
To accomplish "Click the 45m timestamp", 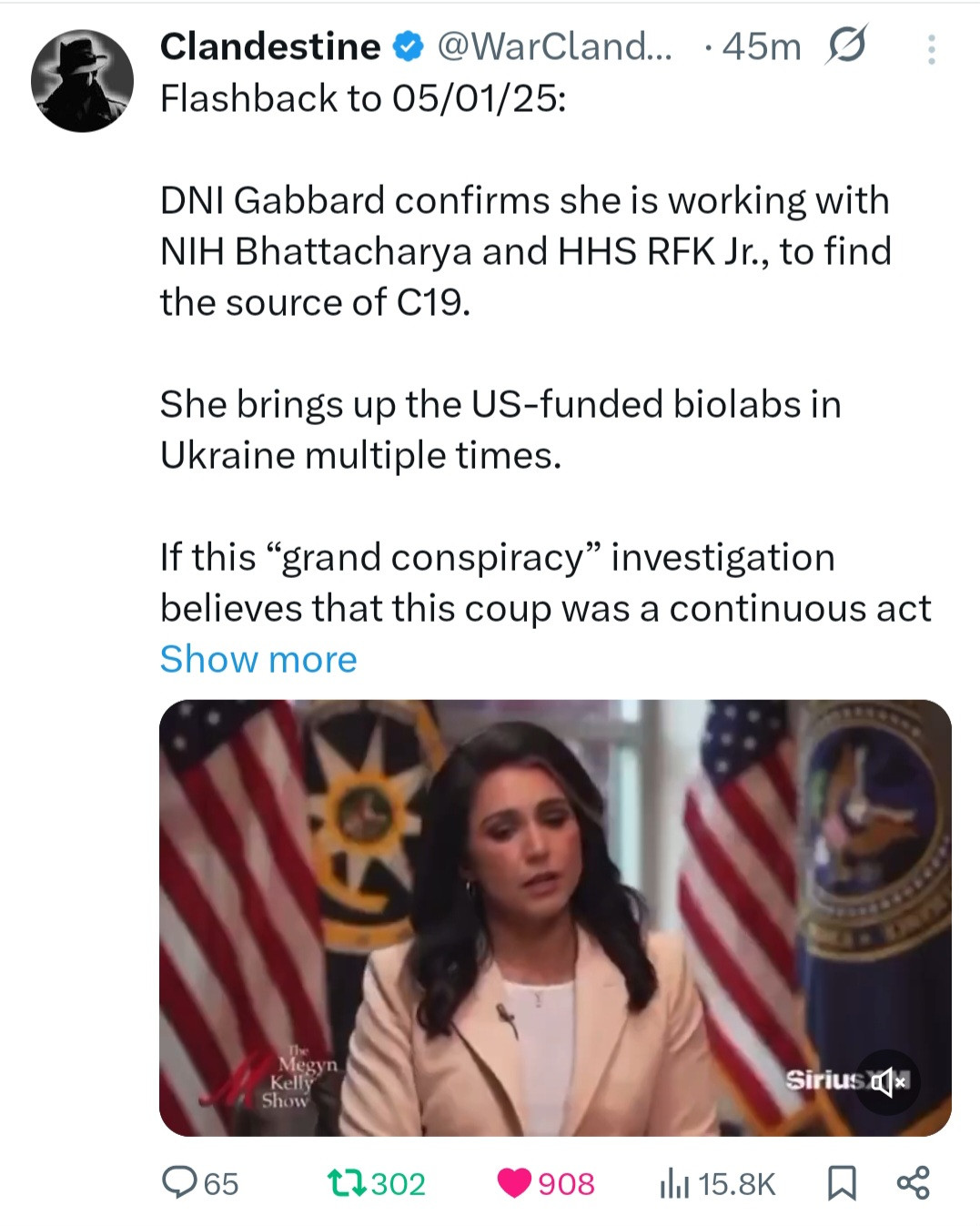I will (762, 46).
